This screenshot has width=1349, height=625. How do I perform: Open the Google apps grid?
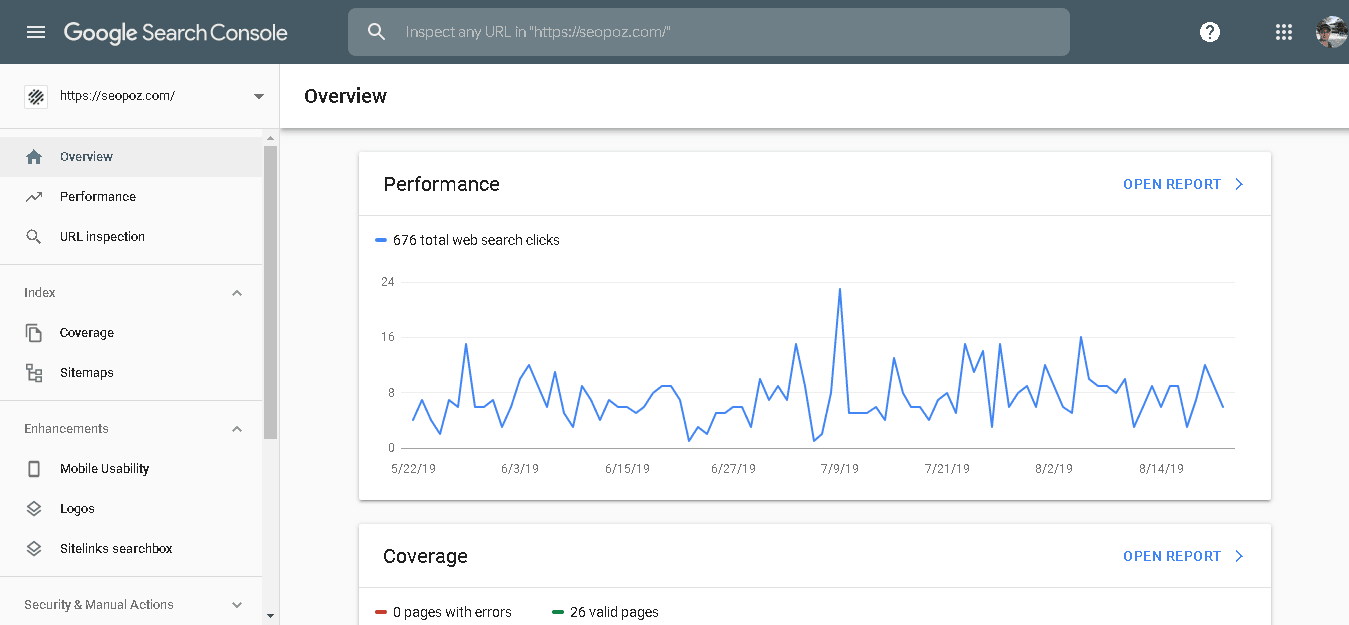pyautogui.click(x=1284, y=32)
